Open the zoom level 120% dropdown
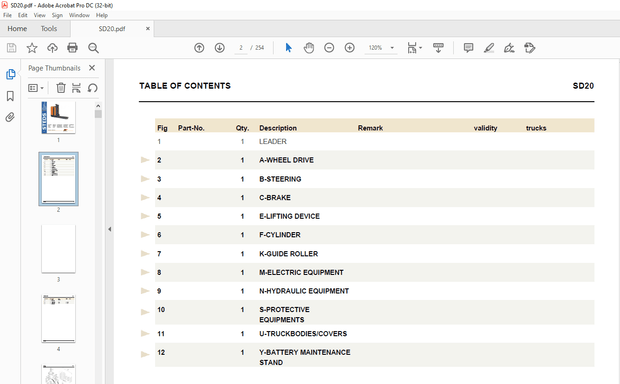Viewport: 620px width, 384px height. [x=392, y=48]
